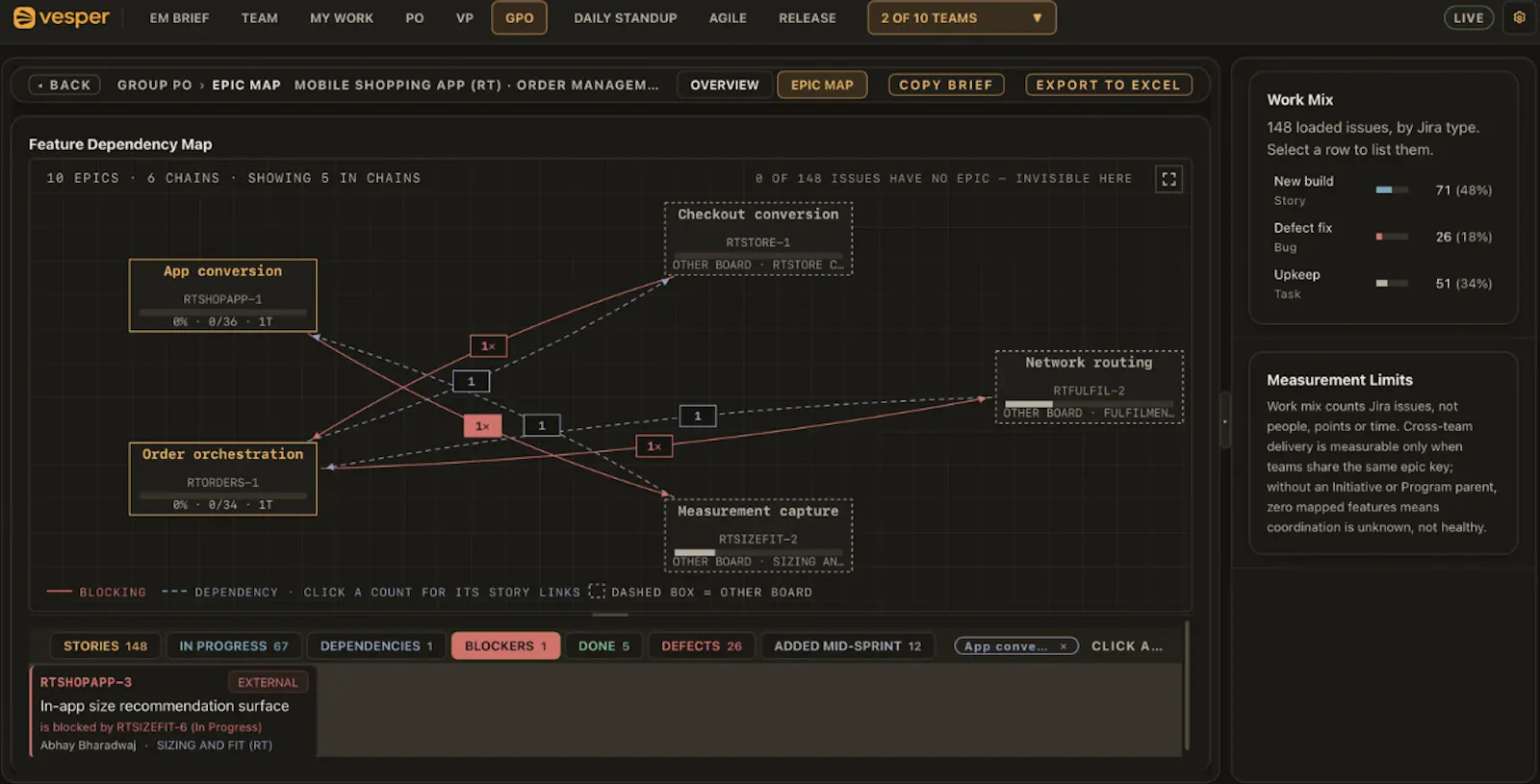Screen dimensions: 1540x784
Task: Open Release page
Action: (808, 18)
